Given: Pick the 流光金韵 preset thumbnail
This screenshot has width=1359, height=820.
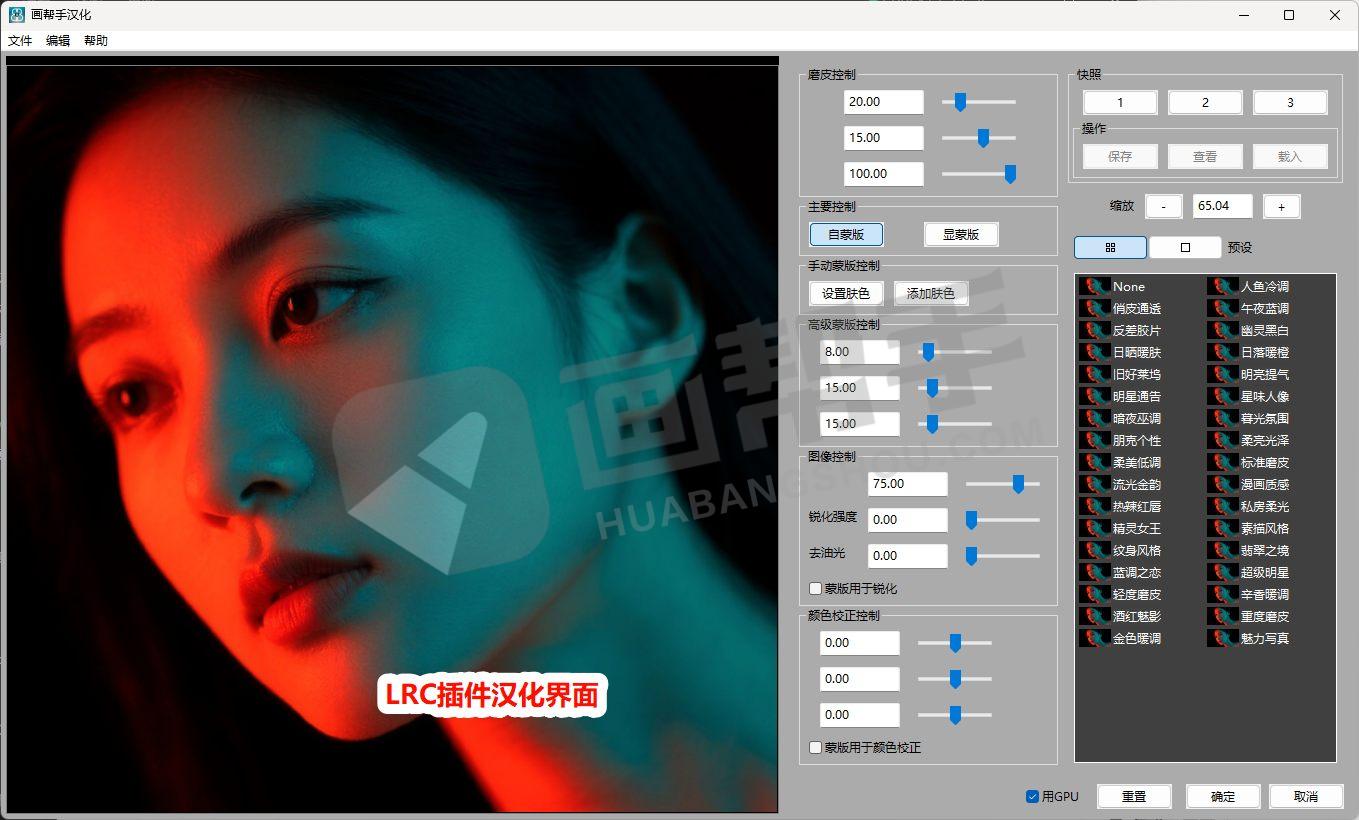Looking at the screenshot, I should (1096, 484).
